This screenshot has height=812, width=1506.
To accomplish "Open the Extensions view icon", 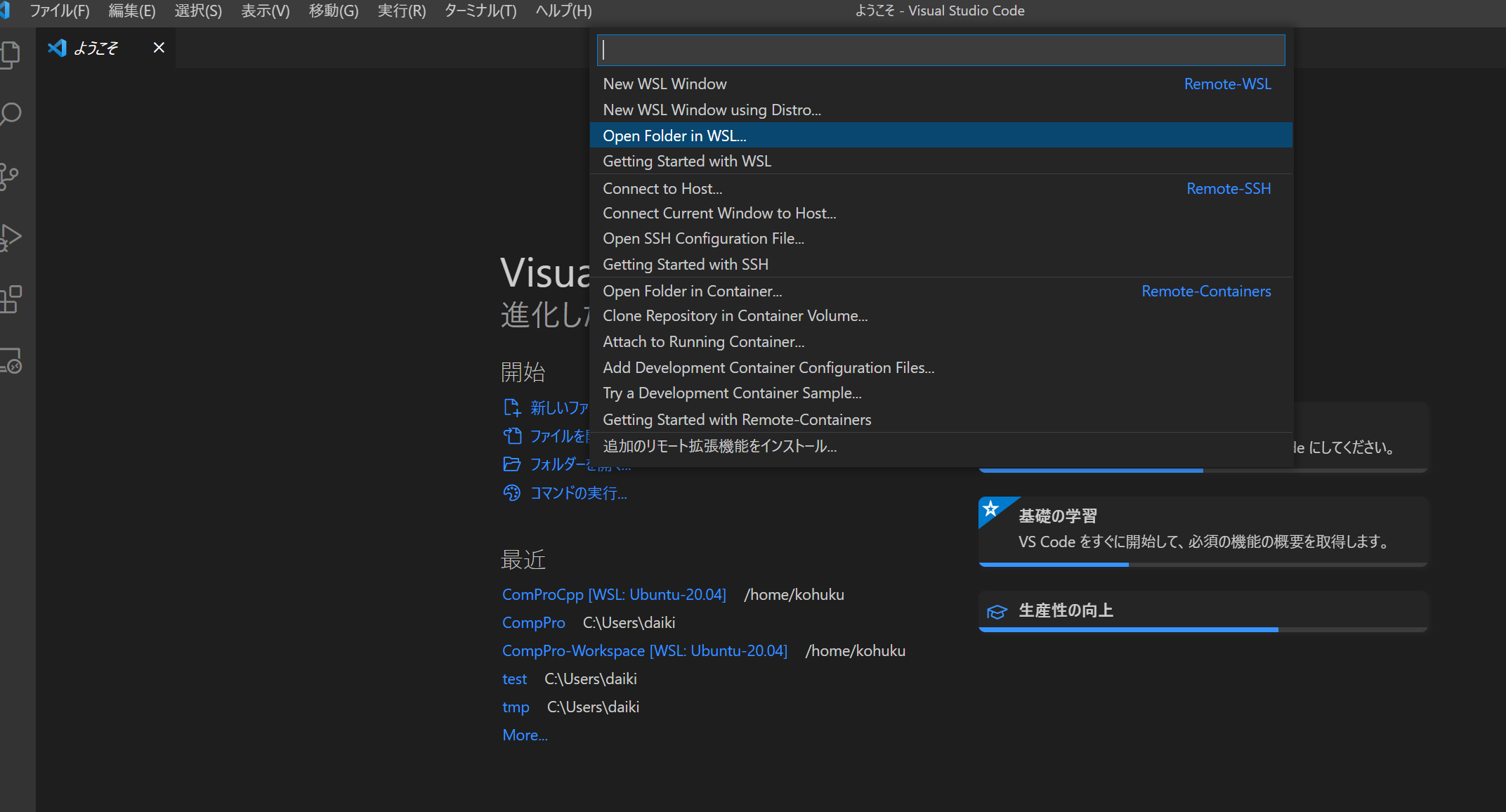I will 10,299.
